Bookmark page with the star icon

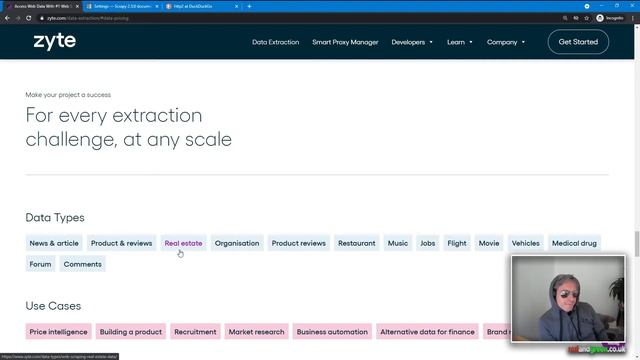(587, 18)
